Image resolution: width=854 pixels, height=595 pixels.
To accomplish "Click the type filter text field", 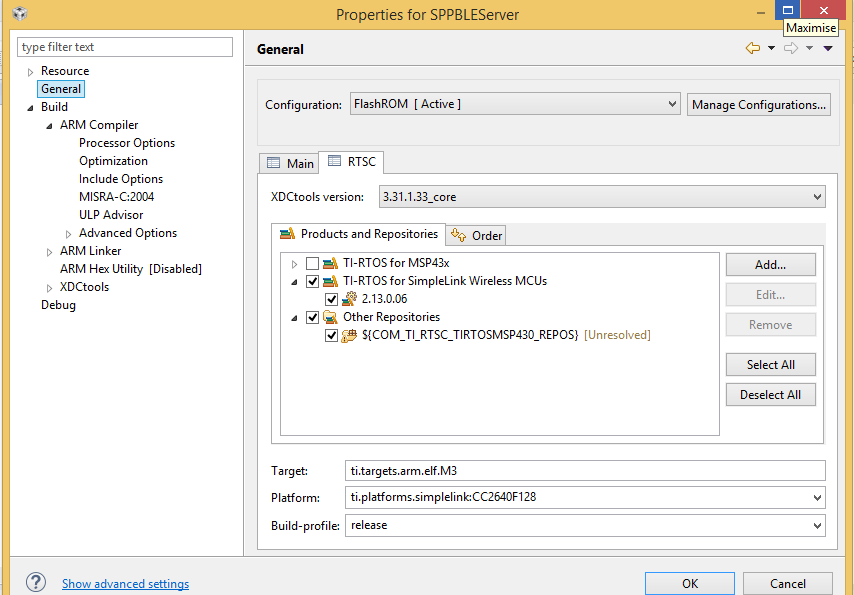I will pos(125,47).
